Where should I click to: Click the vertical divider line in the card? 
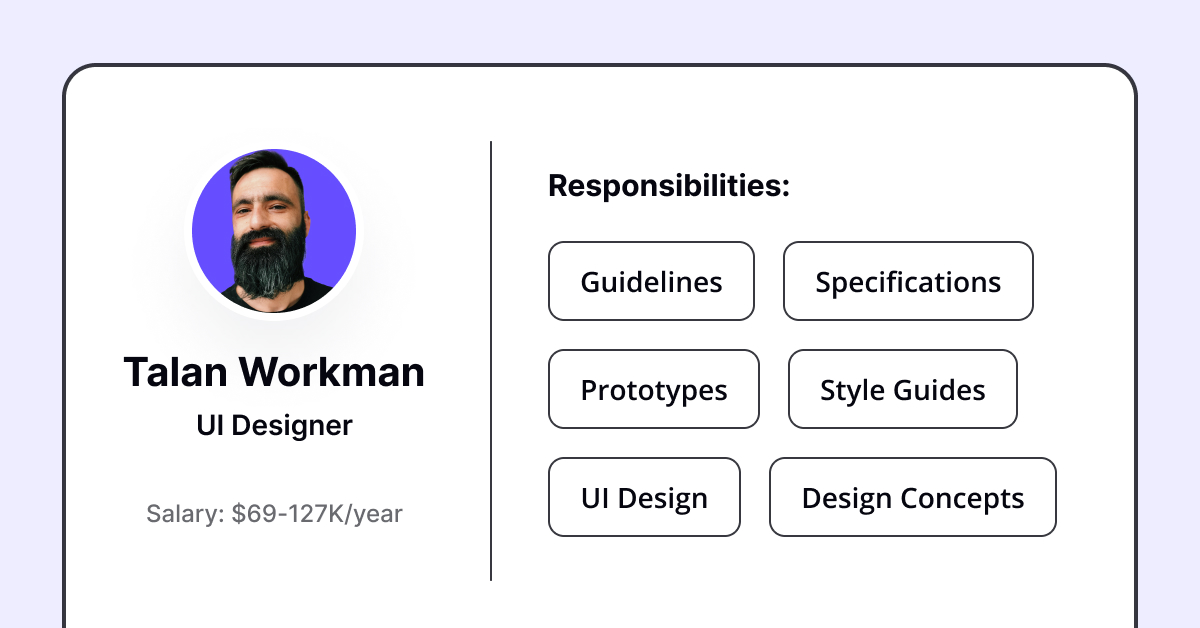(491, 360)
